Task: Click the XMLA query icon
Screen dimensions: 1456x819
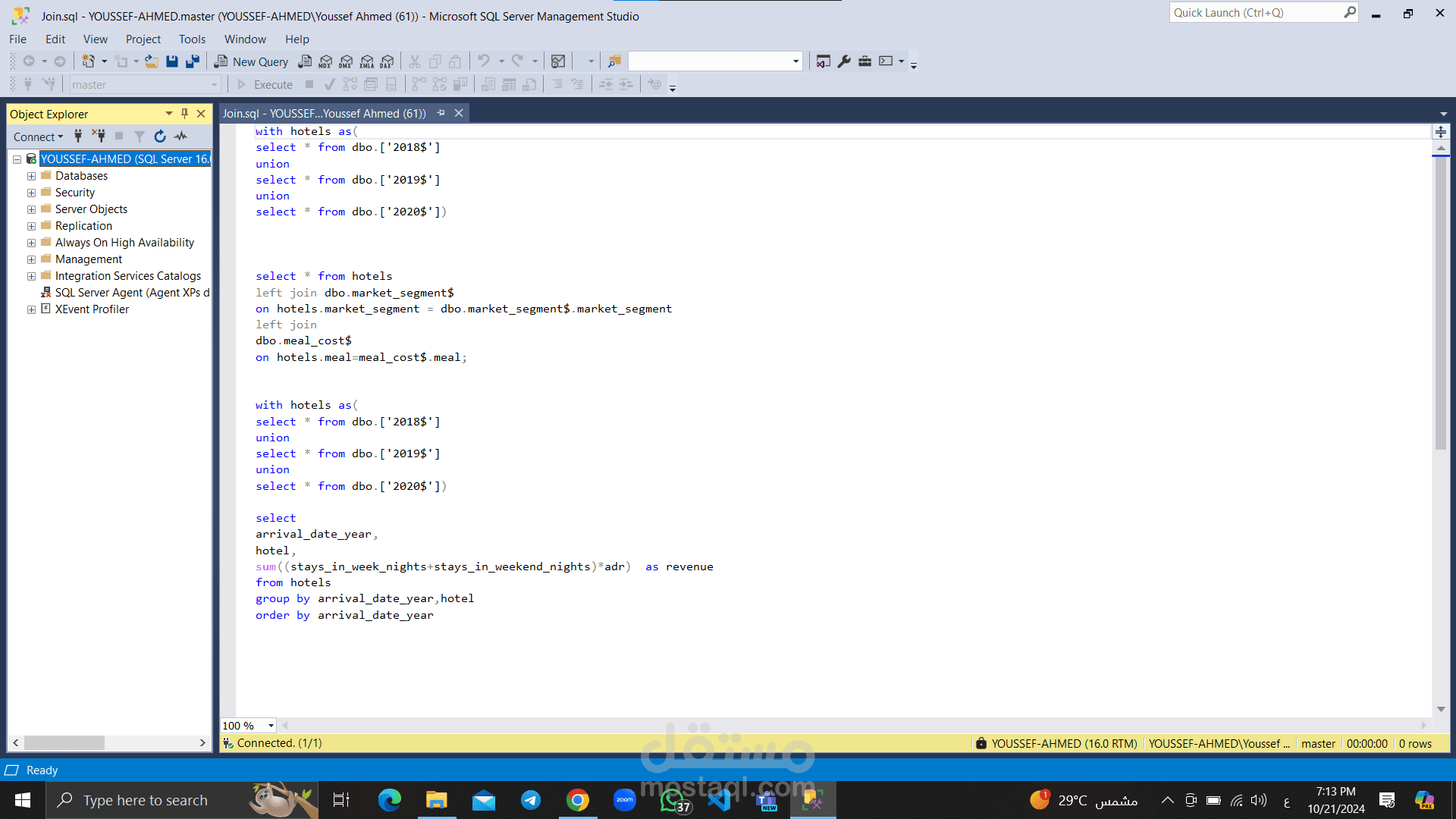Action: pos(367,61)
